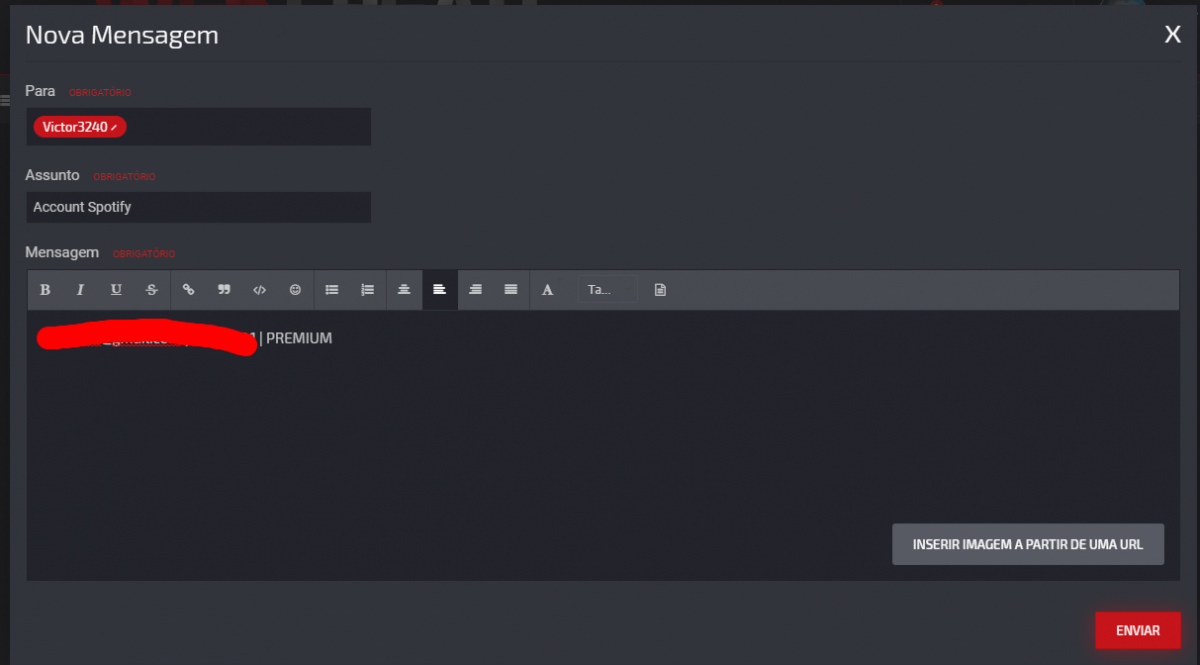Image resolution: width=1200 pixels, height=665 pixels.
Task: Right-align the message text
Action: pos(475,290)
